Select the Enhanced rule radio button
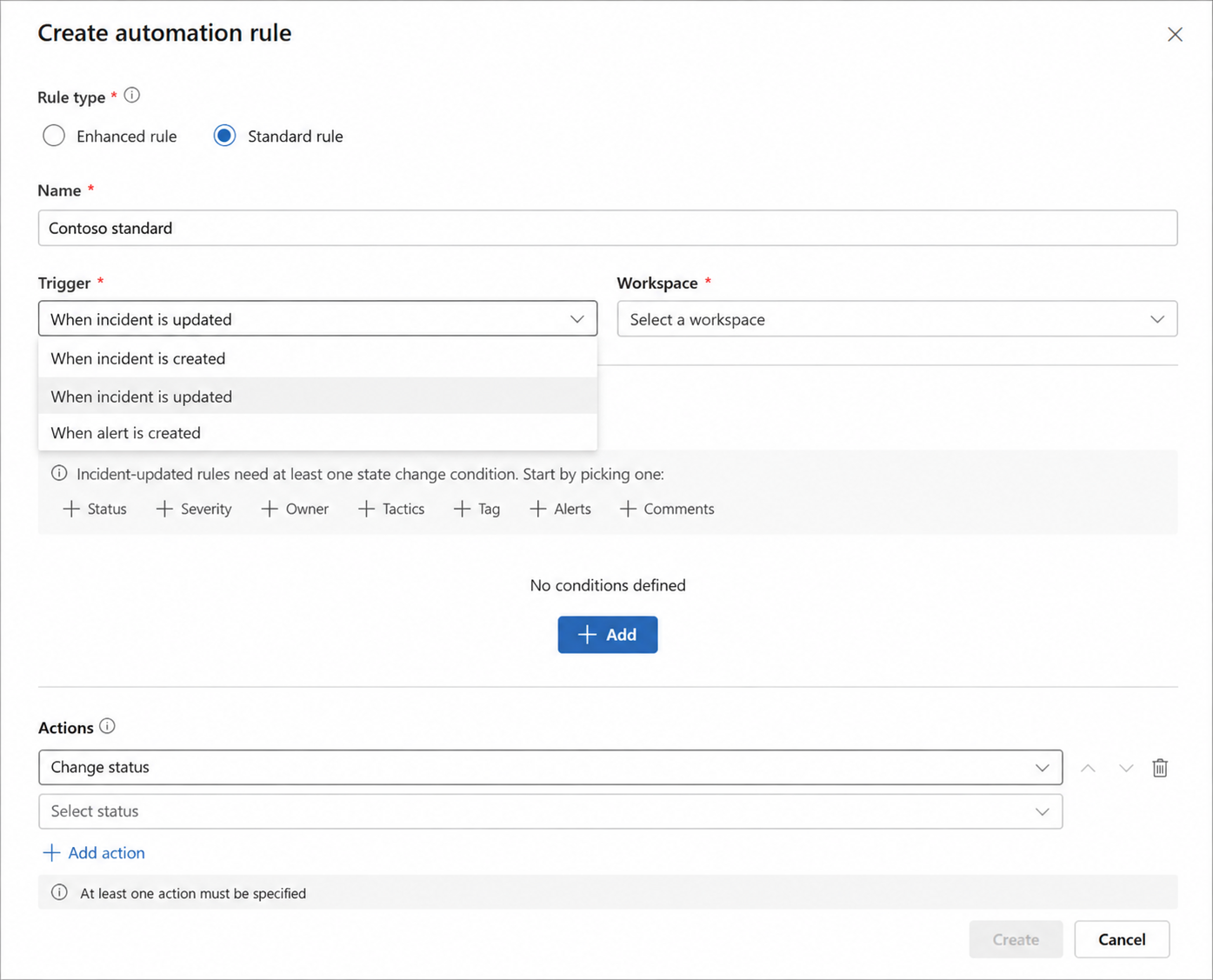The width and height of the screenshot is (1213, 980). 54,136
